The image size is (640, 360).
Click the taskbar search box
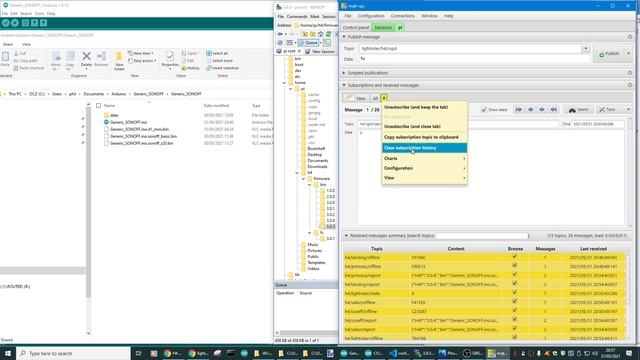tap(73, 353)
